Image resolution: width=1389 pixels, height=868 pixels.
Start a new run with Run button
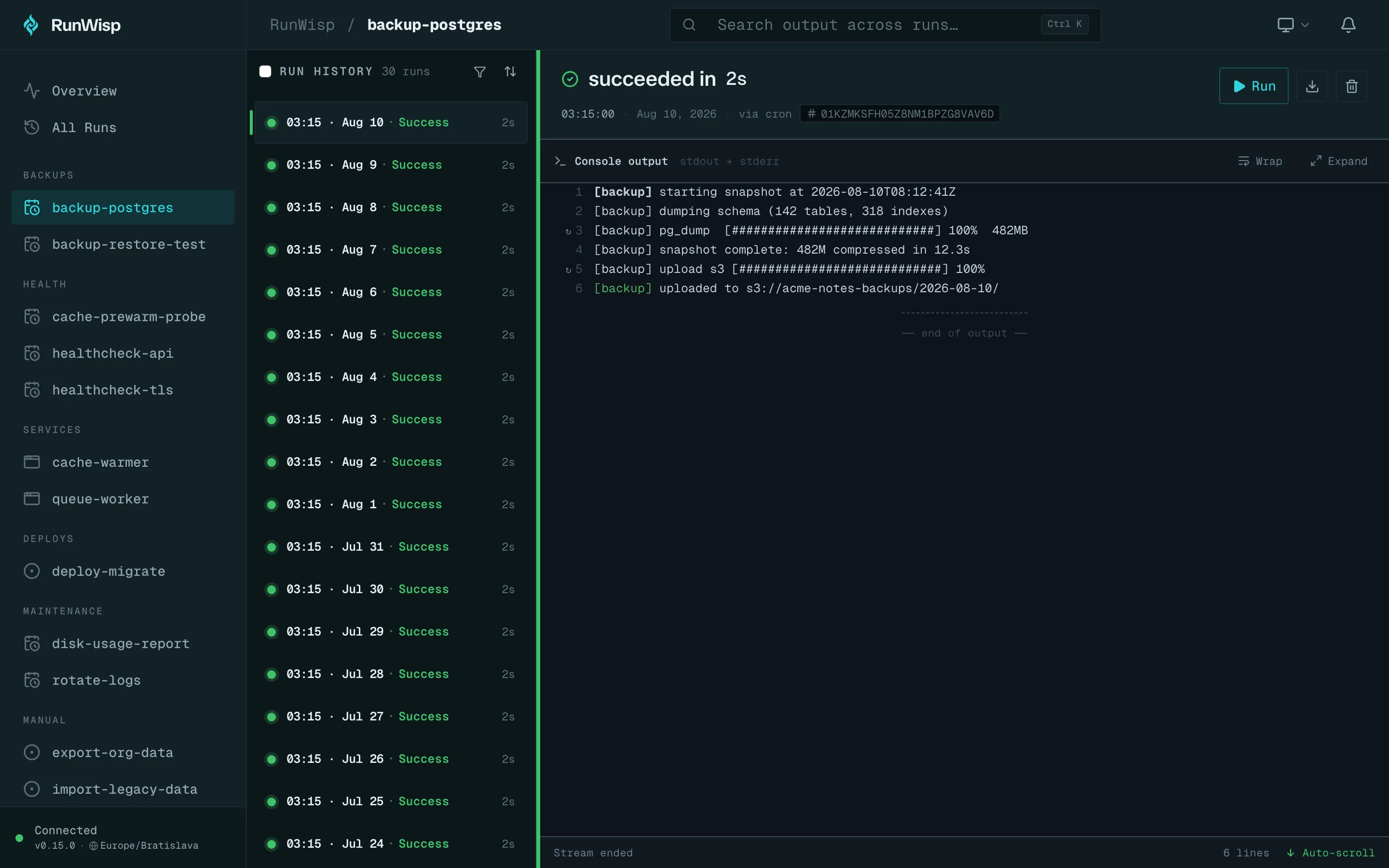(x=1253, y=86)
